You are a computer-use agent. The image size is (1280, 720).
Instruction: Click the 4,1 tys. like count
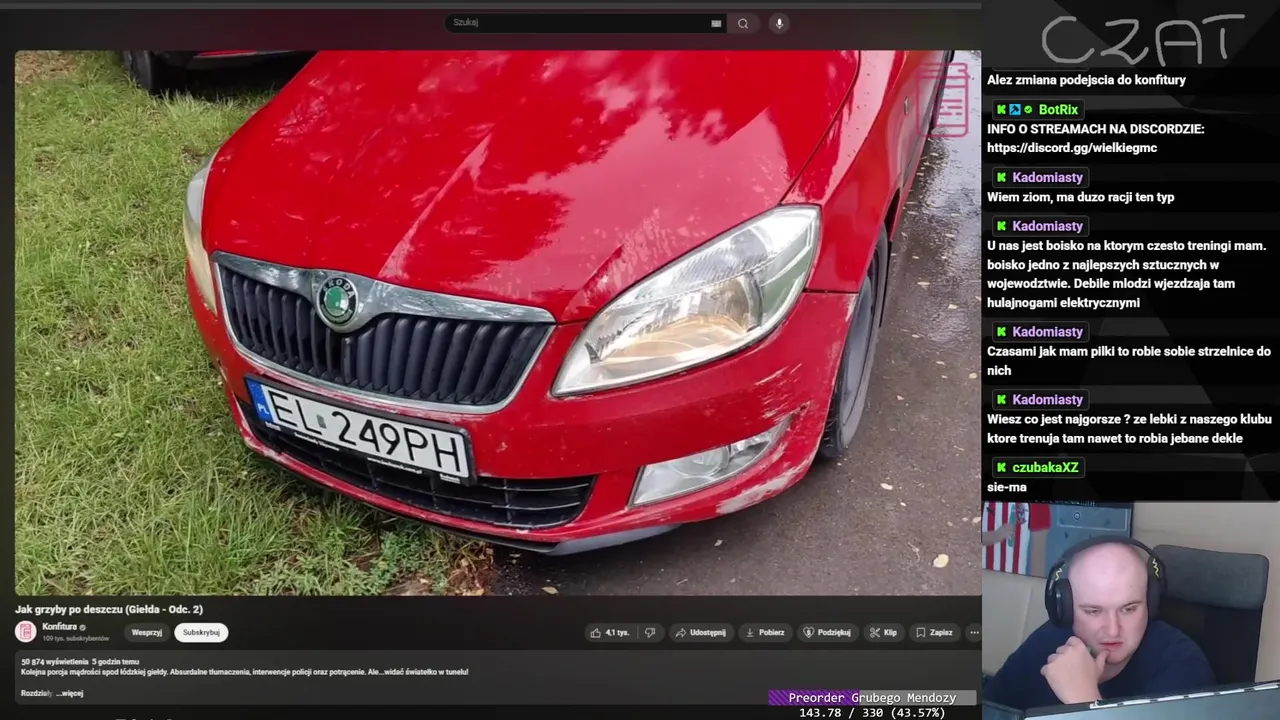tap(617, 633)
